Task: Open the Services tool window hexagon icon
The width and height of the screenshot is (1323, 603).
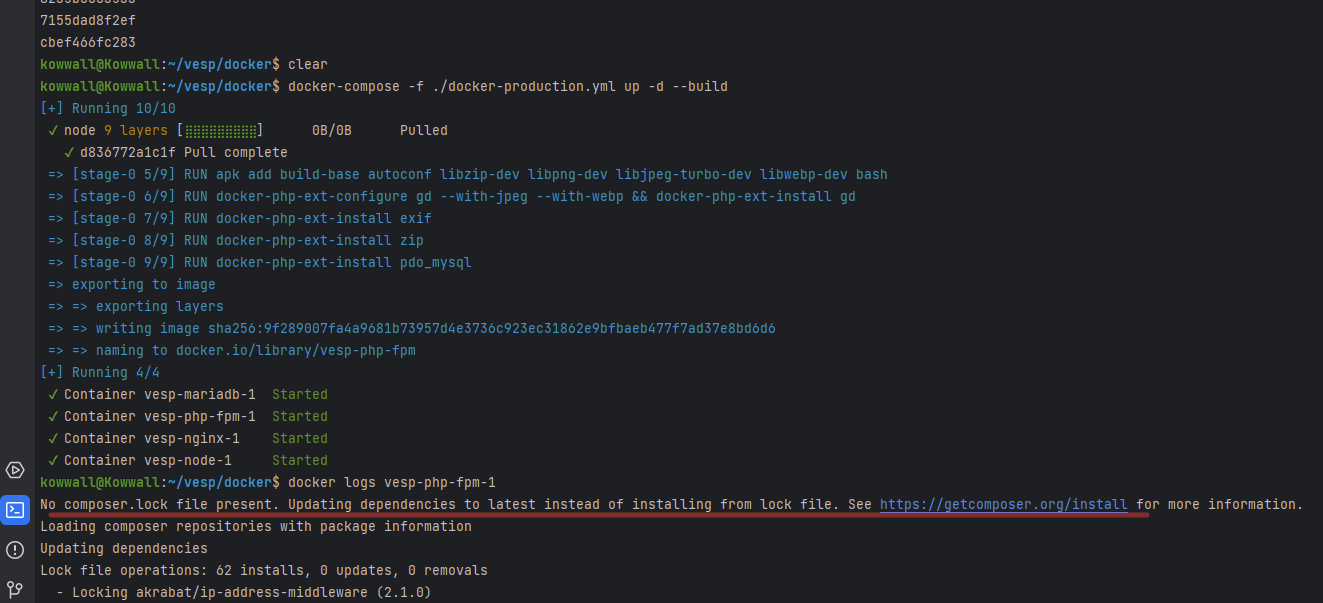Action: pos(15,470)
